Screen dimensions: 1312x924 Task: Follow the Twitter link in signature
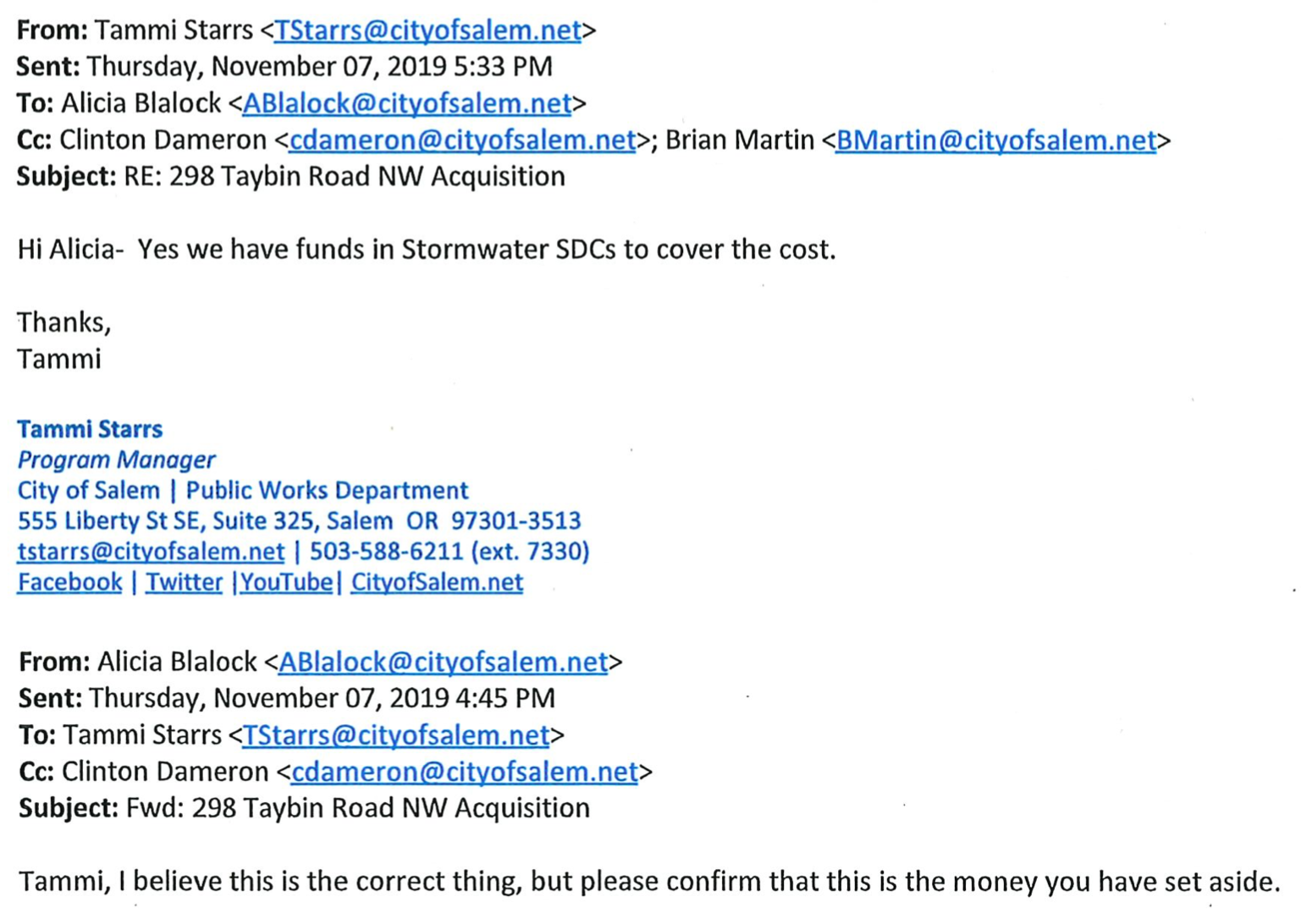(184, 582)
